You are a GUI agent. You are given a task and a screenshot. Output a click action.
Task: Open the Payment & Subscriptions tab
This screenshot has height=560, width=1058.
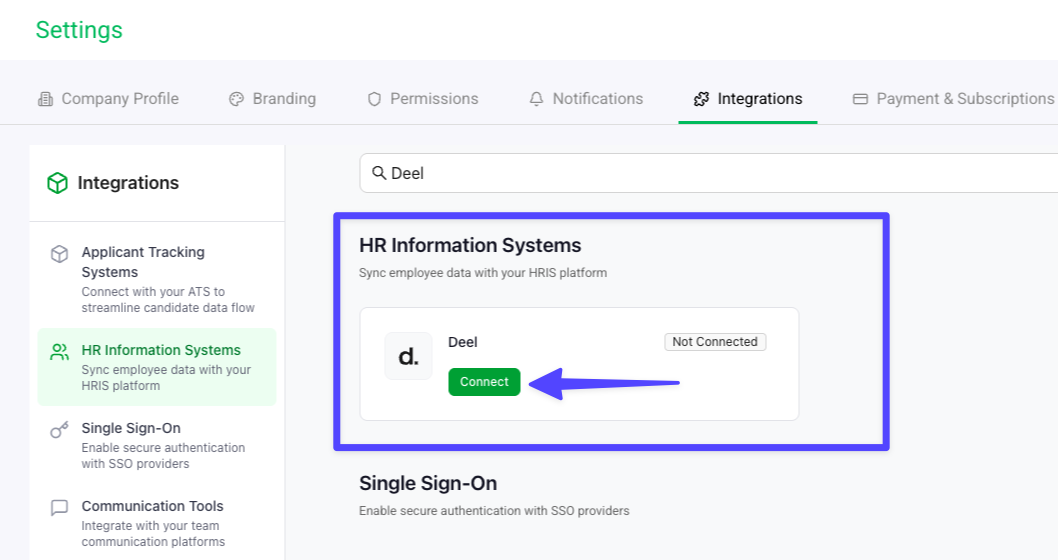(964, 99)
